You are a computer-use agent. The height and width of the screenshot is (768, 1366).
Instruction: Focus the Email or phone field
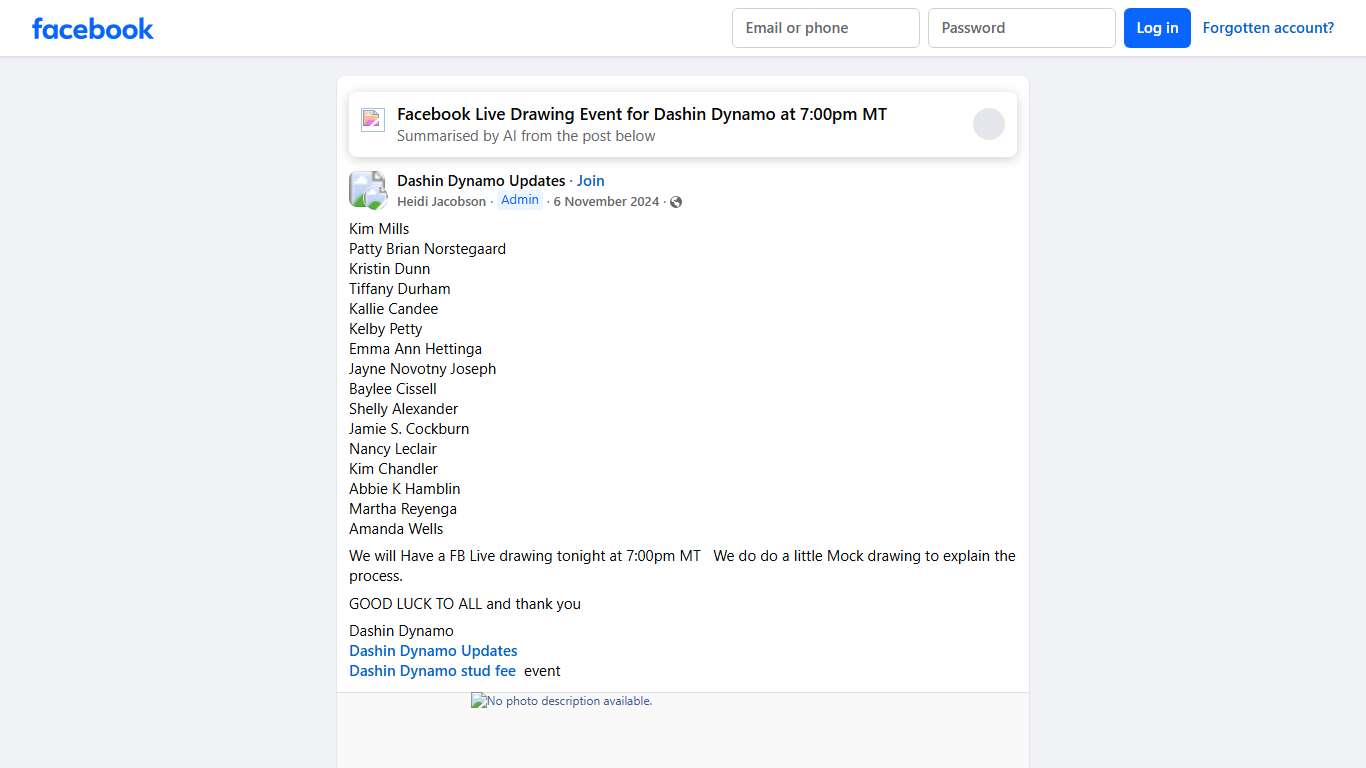coord(825,28)
